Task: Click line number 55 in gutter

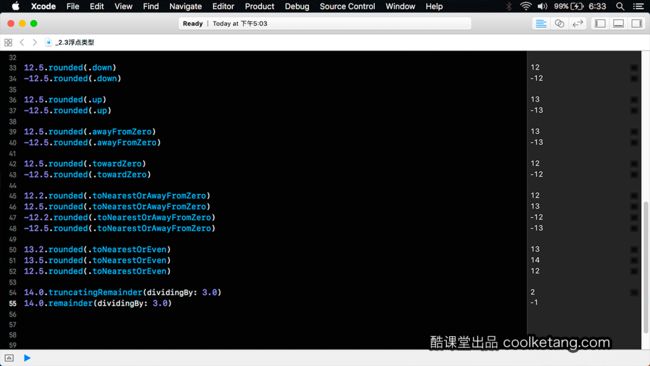Action: tap(12, 303)
